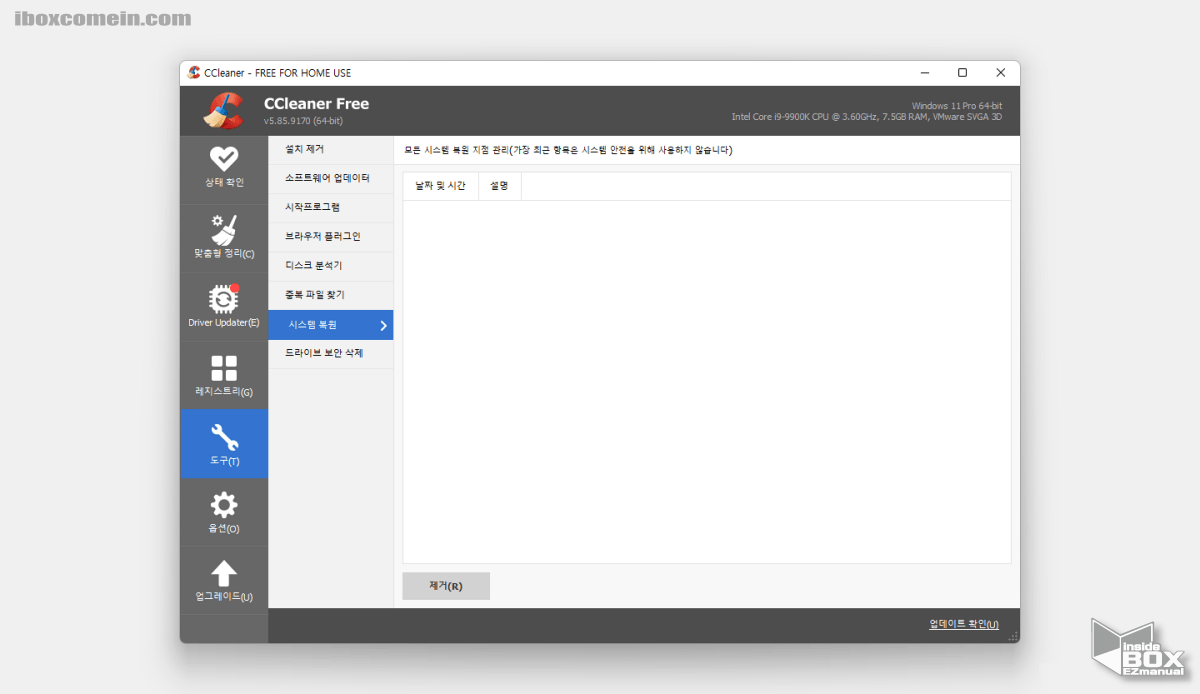
Task: Click the 제거(R) button
Action: [445, 586]
